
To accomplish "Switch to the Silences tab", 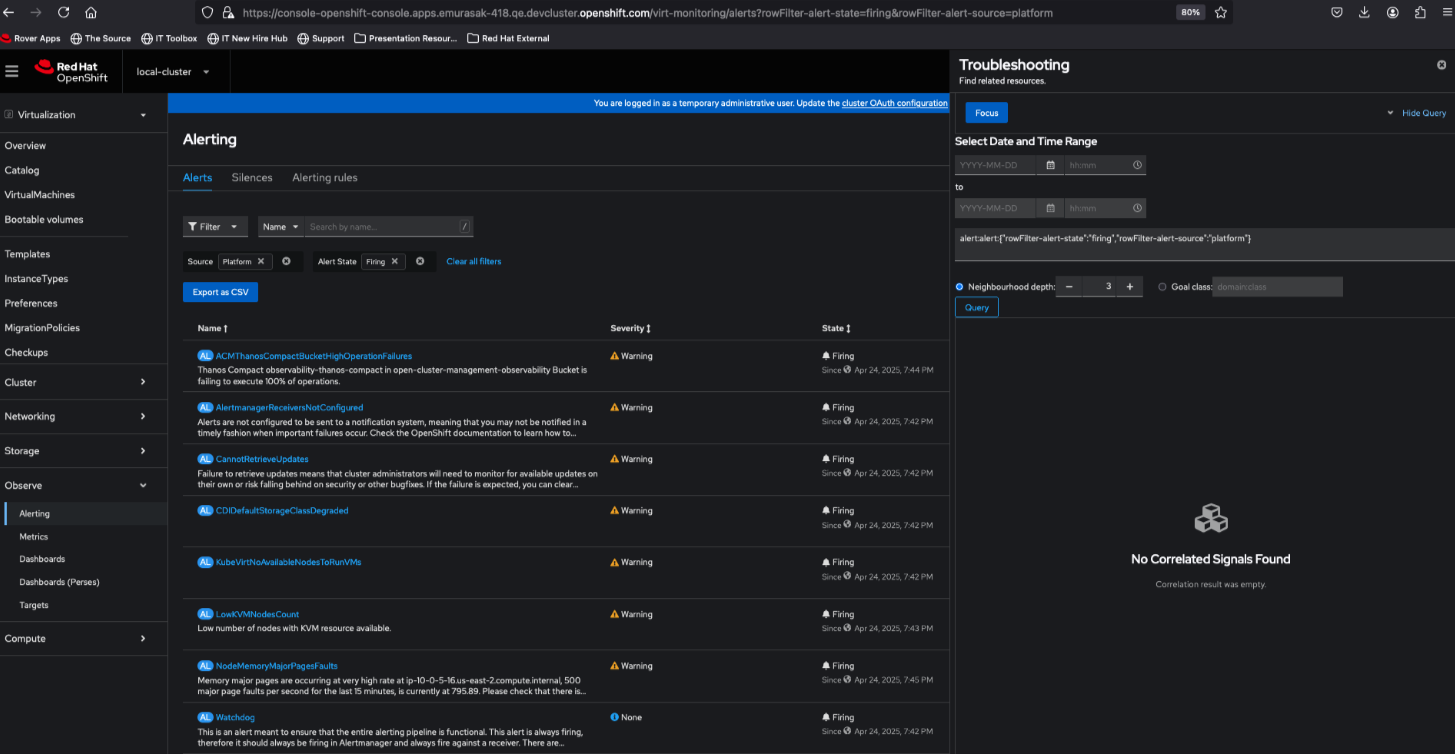I will coord(252,177).
